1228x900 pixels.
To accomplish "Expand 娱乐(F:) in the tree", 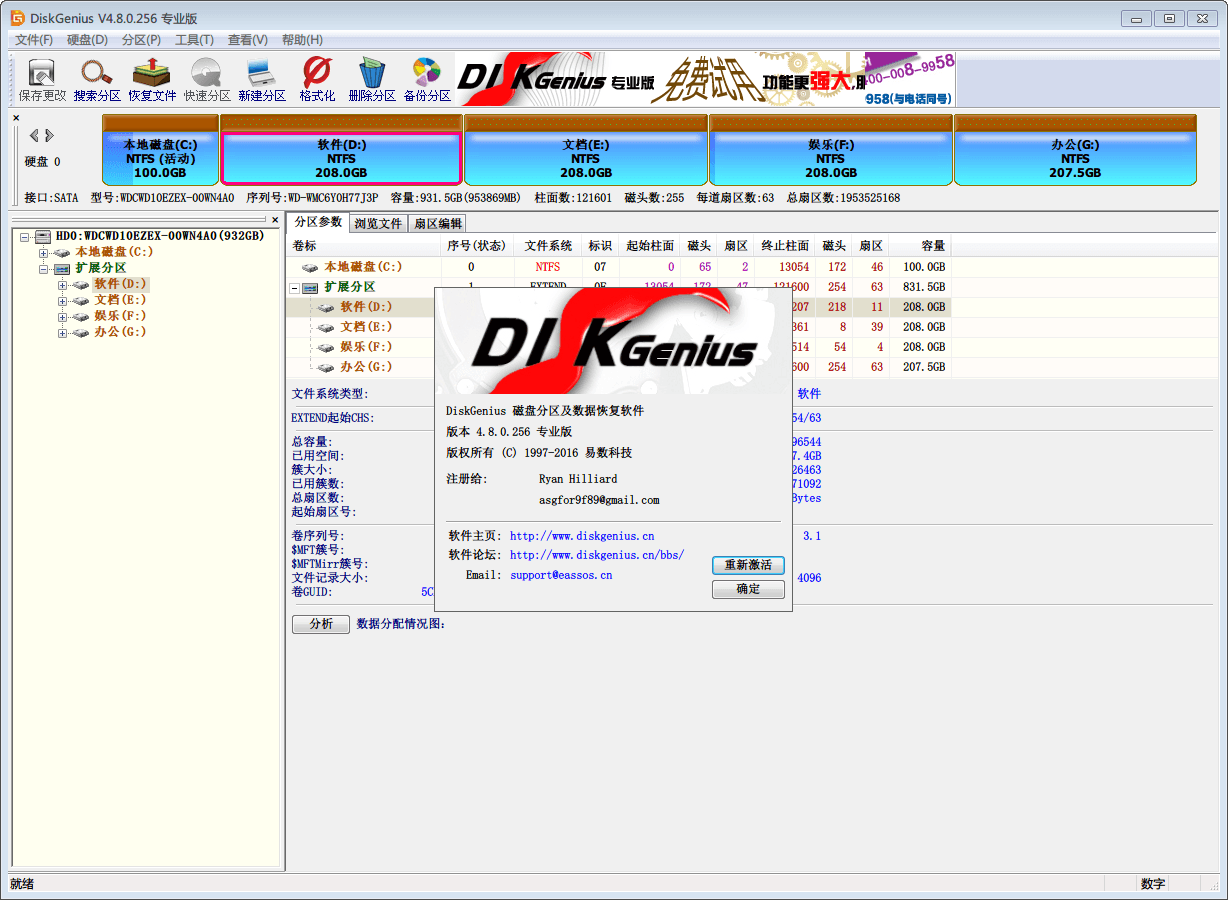I will click(x=62, y=317).
